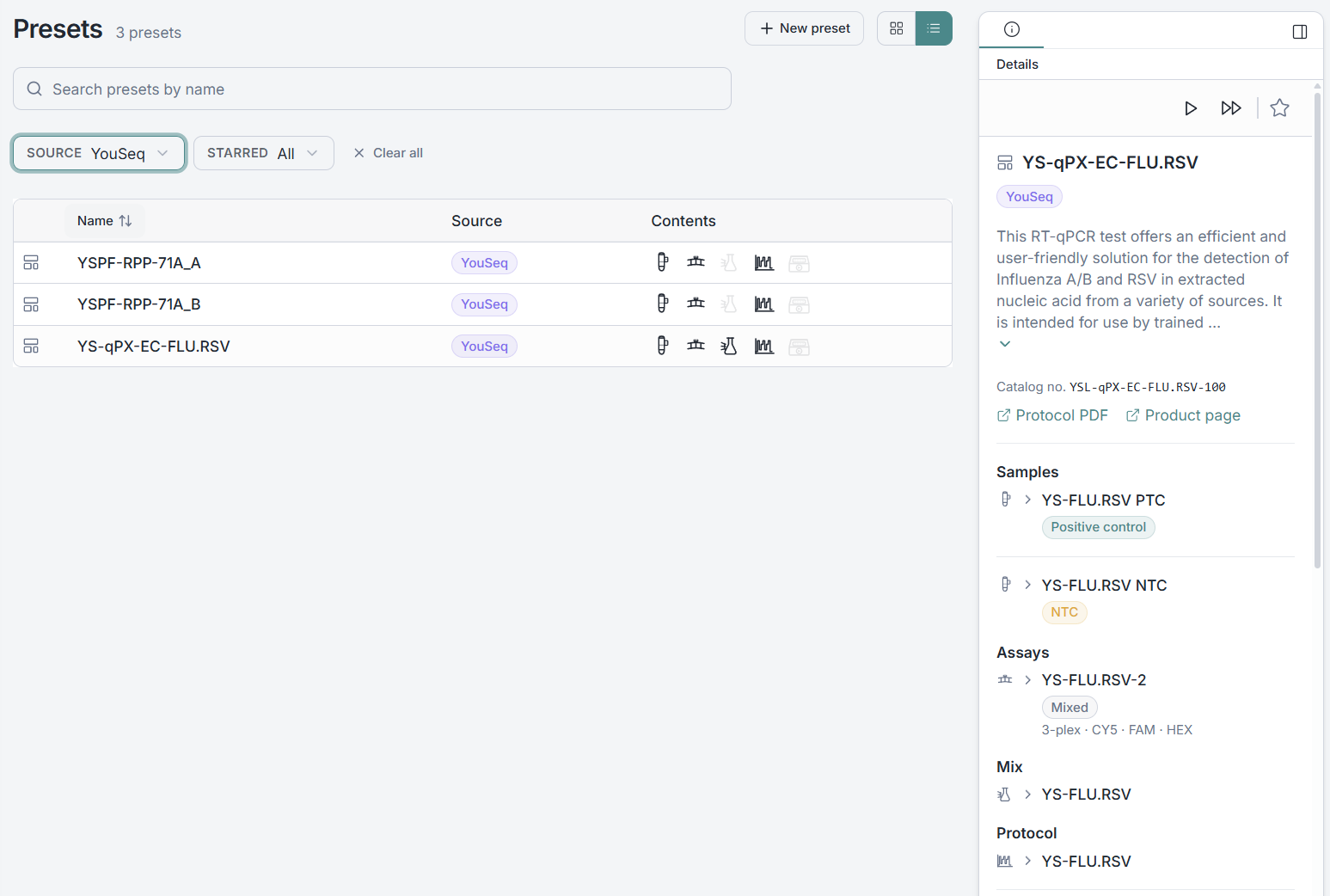This screenshot has width=1330, height=896.
Task: Click plate icon in YS-qPX-EC-FLU.RSV row
Action: click(x=800, y=347)
